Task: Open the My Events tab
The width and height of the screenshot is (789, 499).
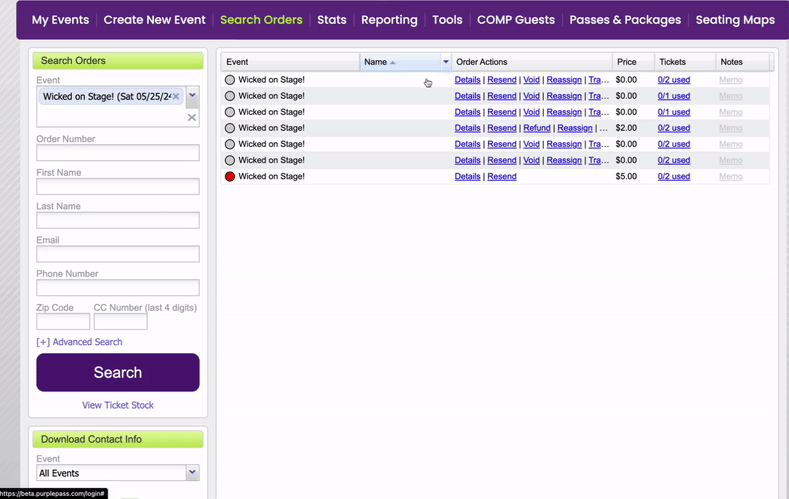Action: click(60, 20)
